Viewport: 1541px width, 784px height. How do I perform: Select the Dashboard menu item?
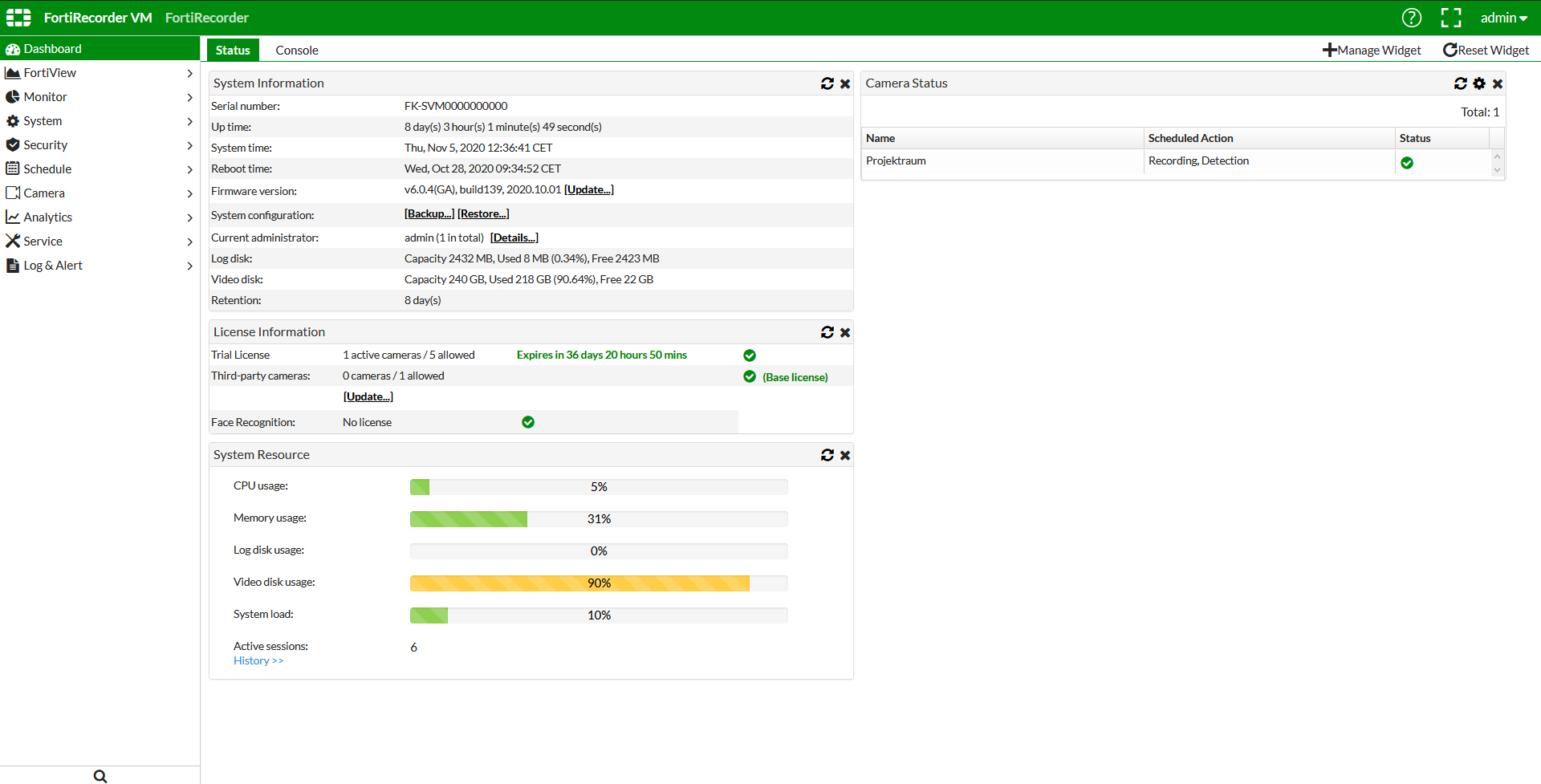100,49
